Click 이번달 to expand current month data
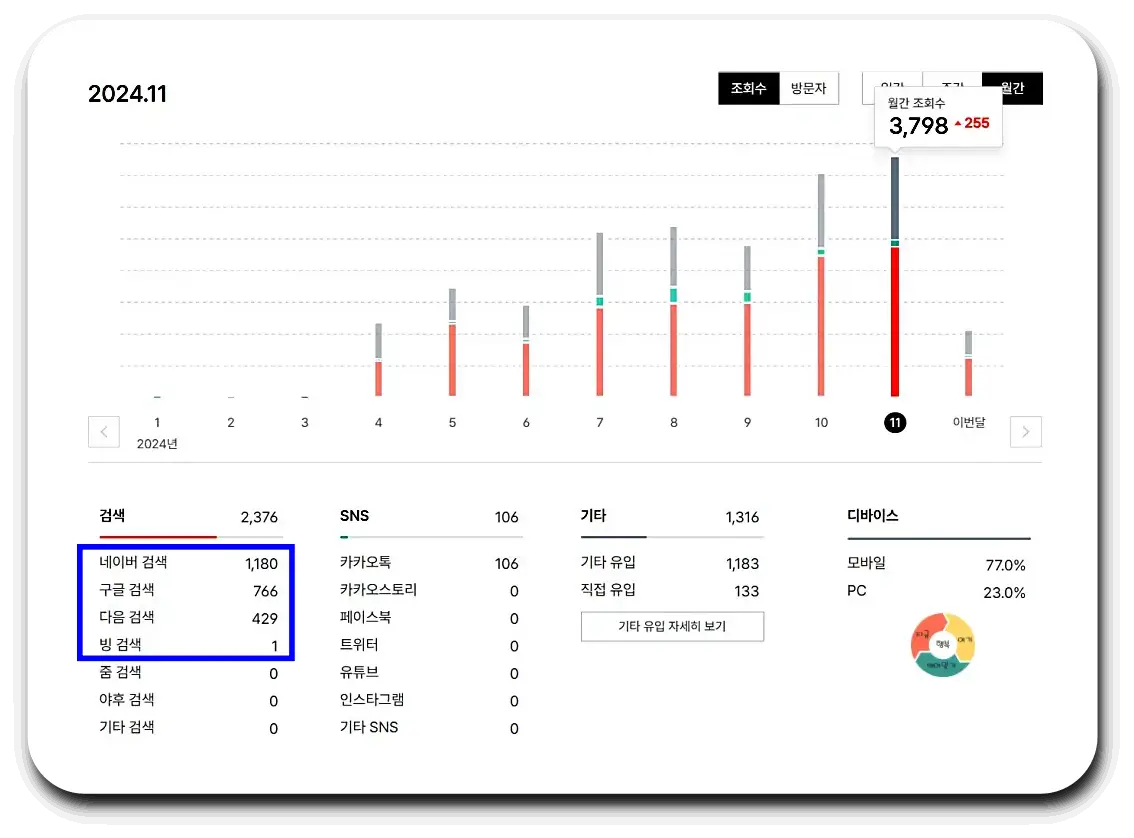 coord(968,422)
